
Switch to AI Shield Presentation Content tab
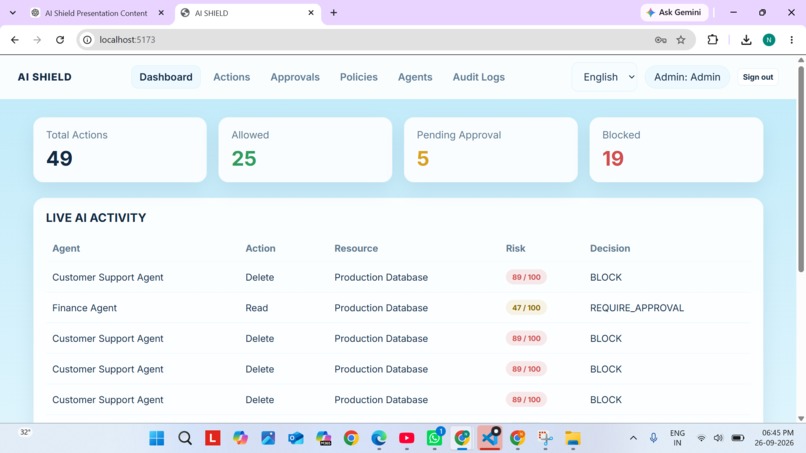(x=96, y=13)
